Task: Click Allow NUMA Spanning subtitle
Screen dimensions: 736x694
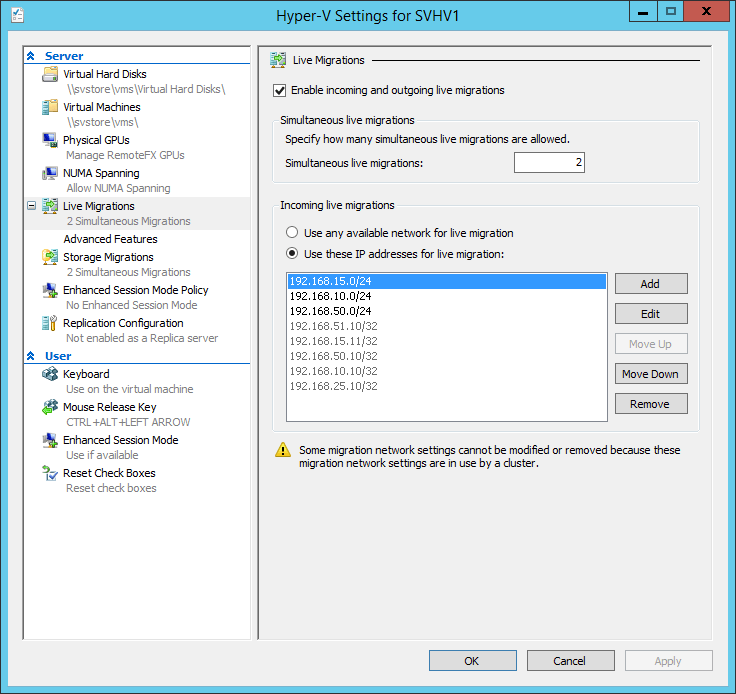Action: [x=118, y=188]
